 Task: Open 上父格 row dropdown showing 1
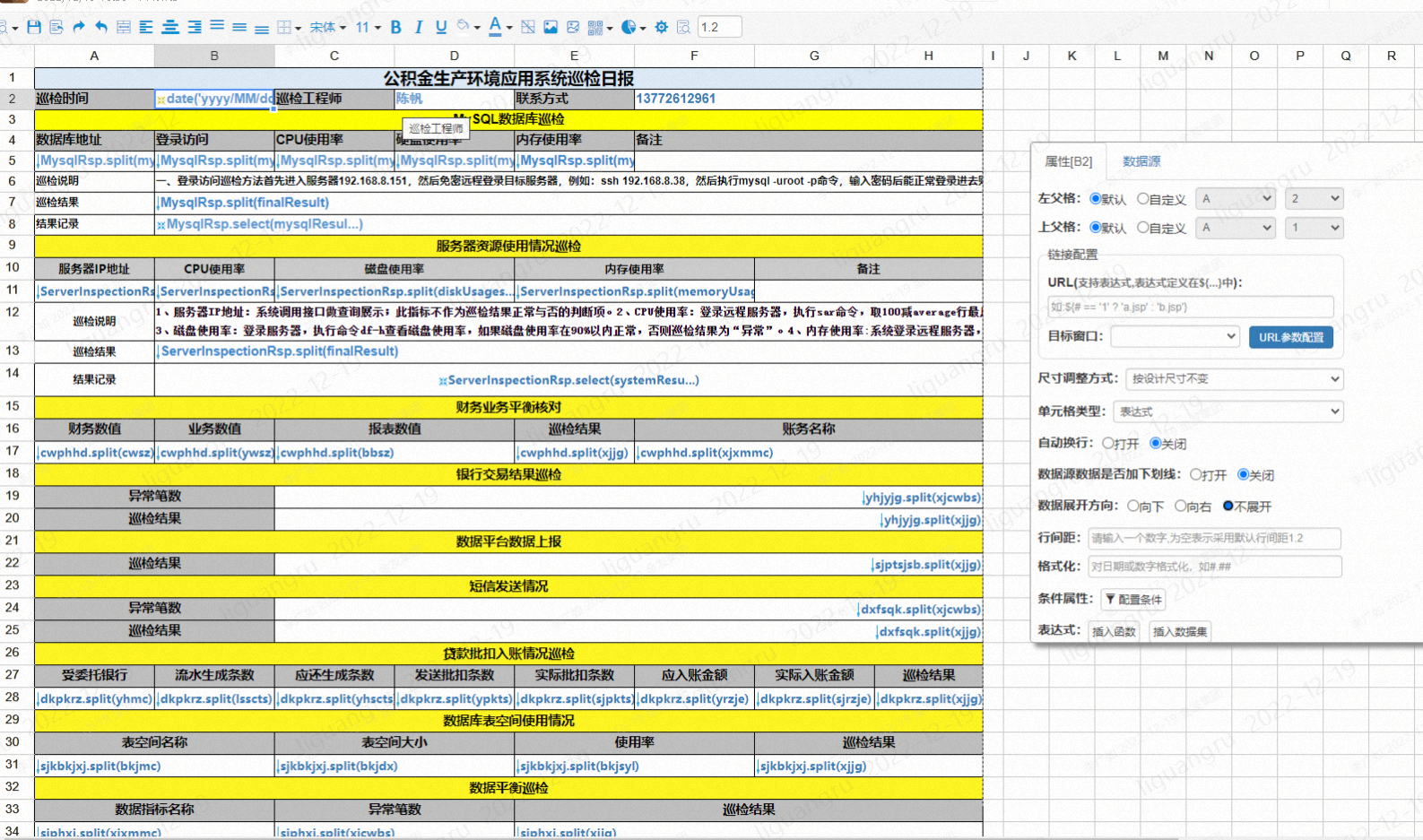1314,228
